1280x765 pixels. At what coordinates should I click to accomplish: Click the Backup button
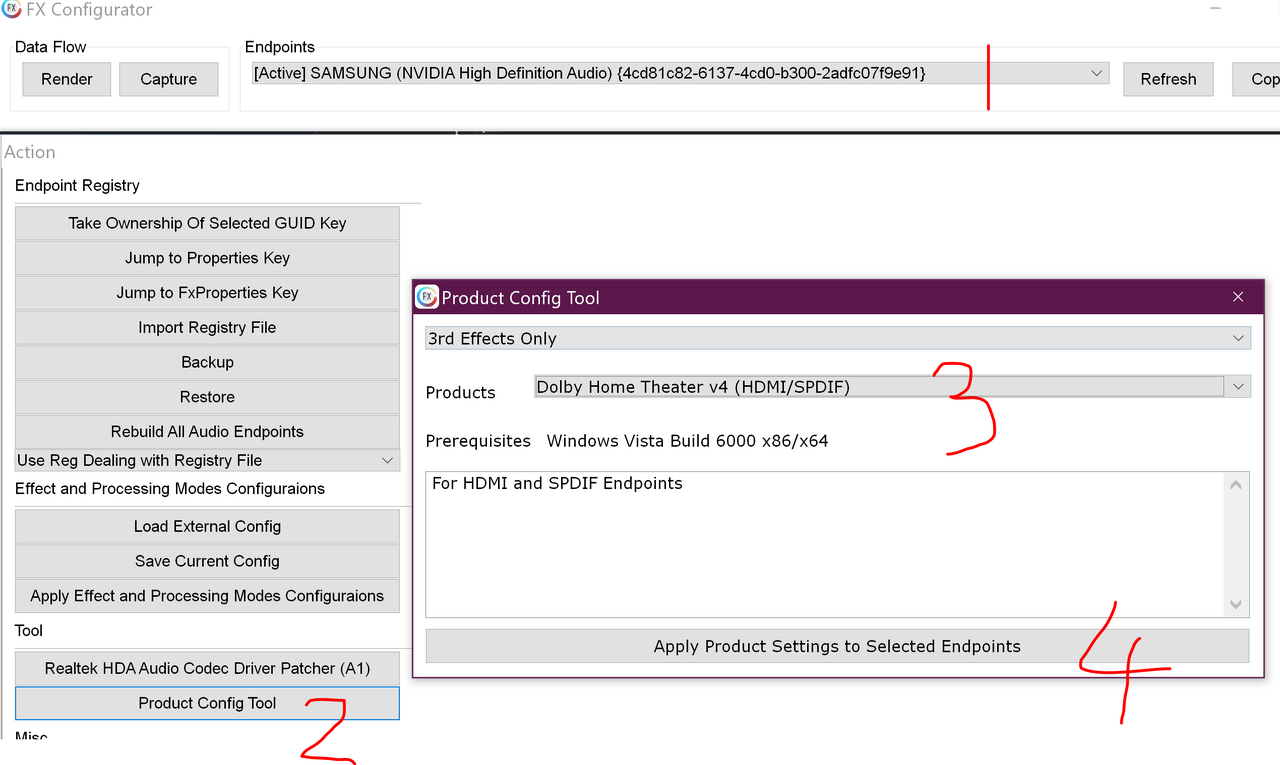pyautogui.click(x=207, y=362)
